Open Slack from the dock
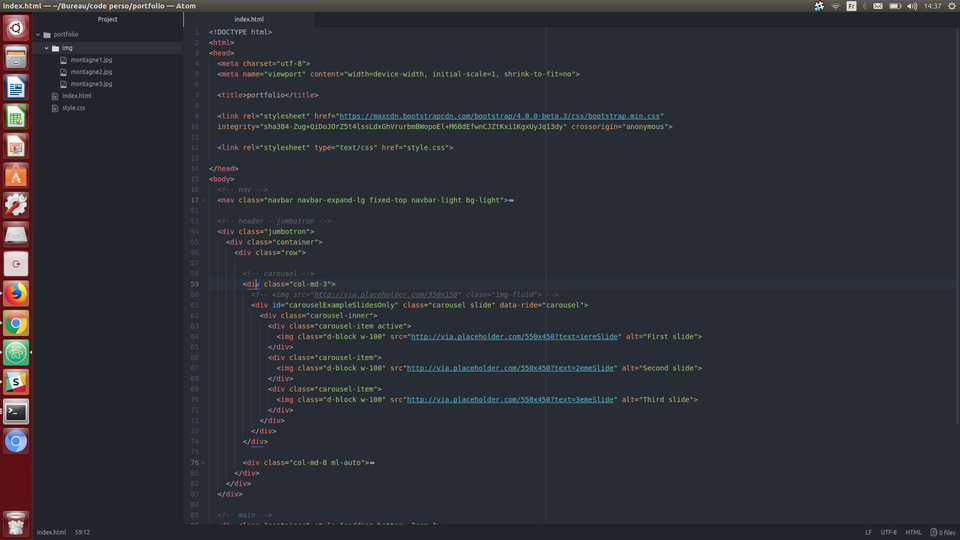 [16, 382]
